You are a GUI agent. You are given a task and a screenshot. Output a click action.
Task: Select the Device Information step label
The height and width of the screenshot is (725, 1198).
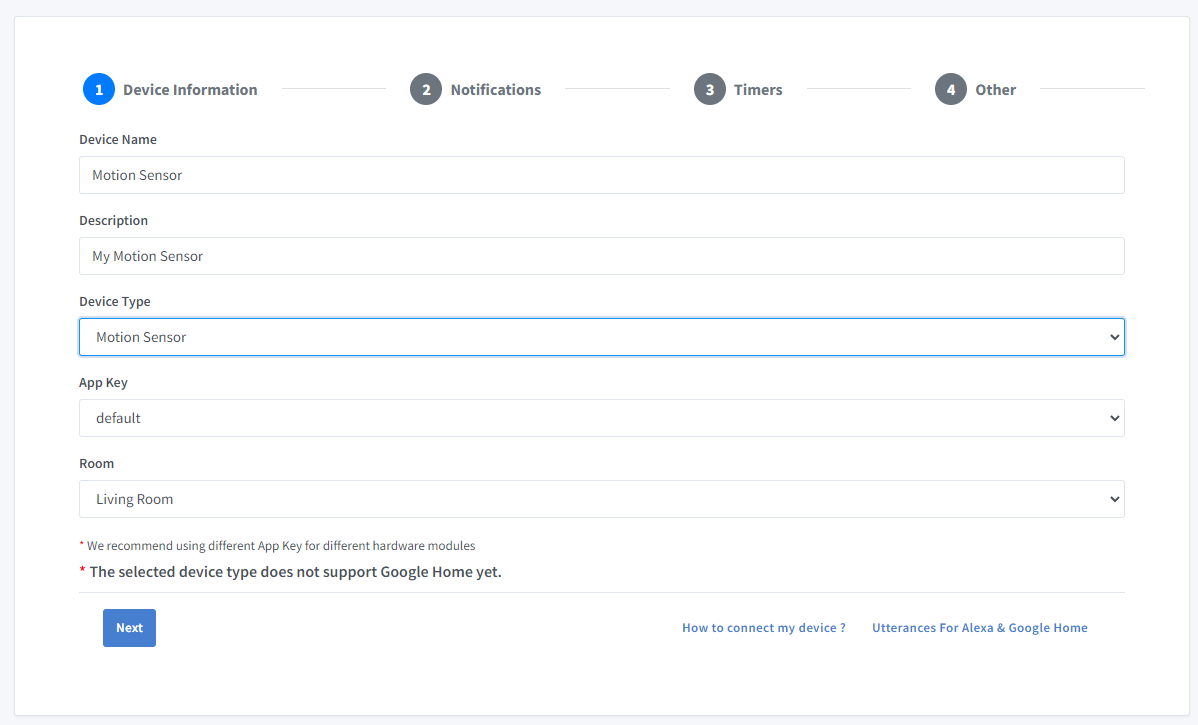tap(190, 90)
